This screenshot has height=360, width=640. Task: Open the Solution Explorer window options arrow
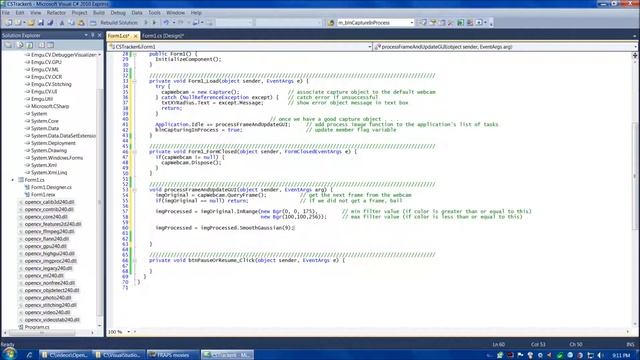point(86,36)
